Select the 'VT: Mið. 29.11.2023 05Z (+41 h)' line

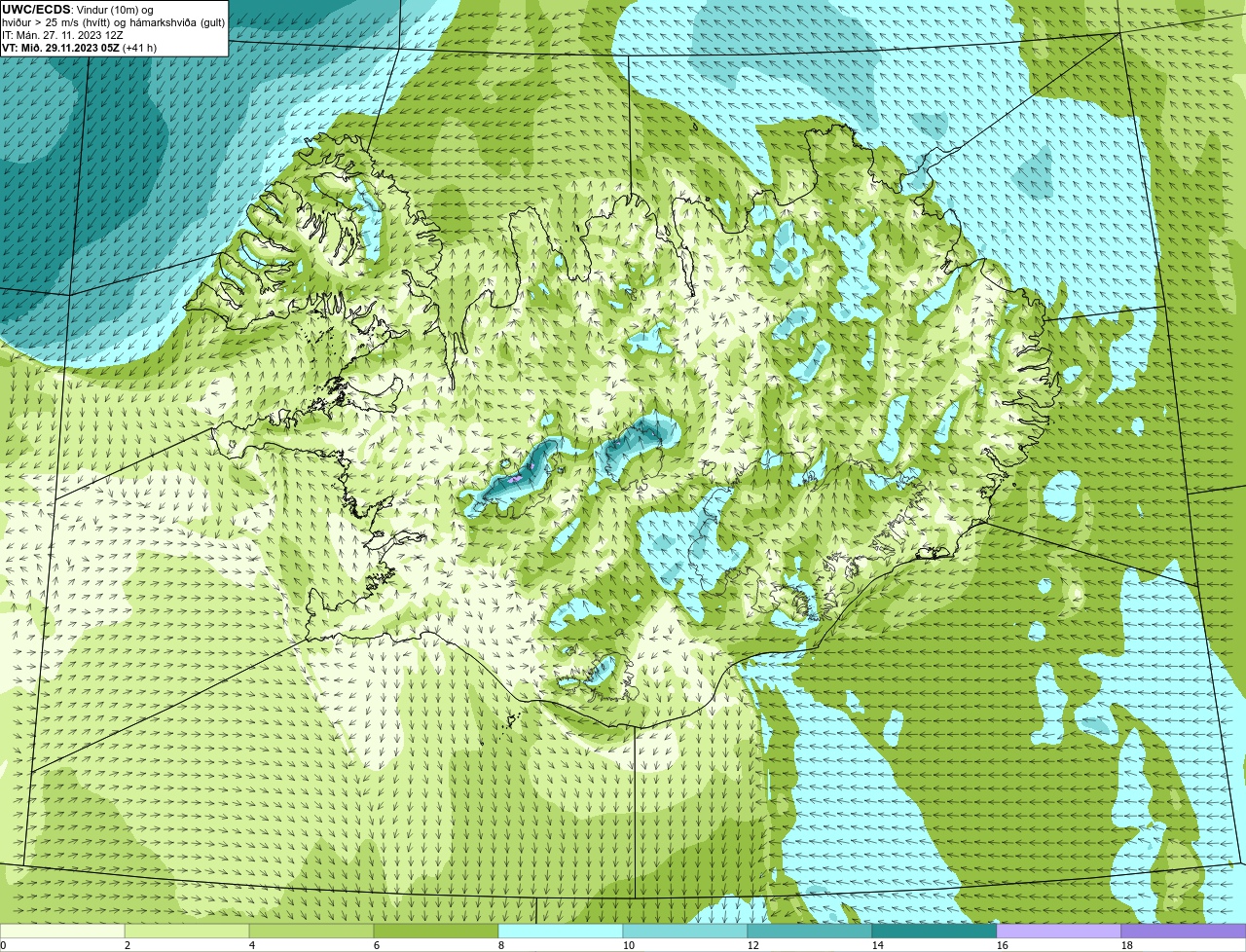click(79, 48)
